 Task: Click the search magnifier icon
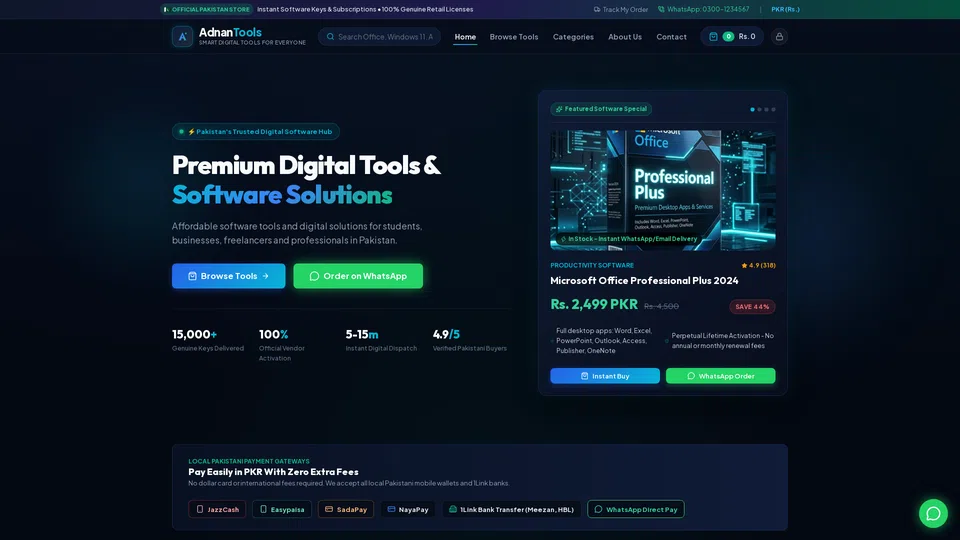331,37
